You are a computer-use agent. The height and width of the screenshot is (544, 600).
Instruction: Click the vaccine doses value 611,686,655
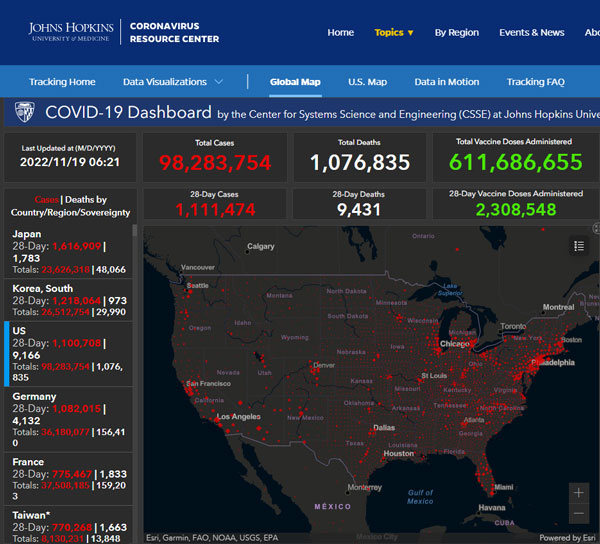[x=515, y=162]
